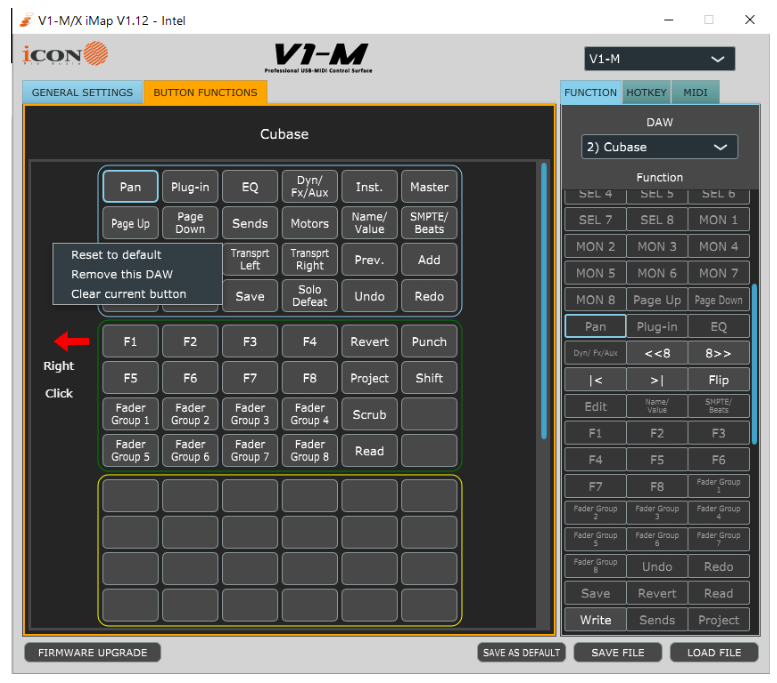The width and height of the screenshot is (777, 683).
Task: Pick MON 1 in the function list
Action: pyautogui.click(x=718, y=220)
